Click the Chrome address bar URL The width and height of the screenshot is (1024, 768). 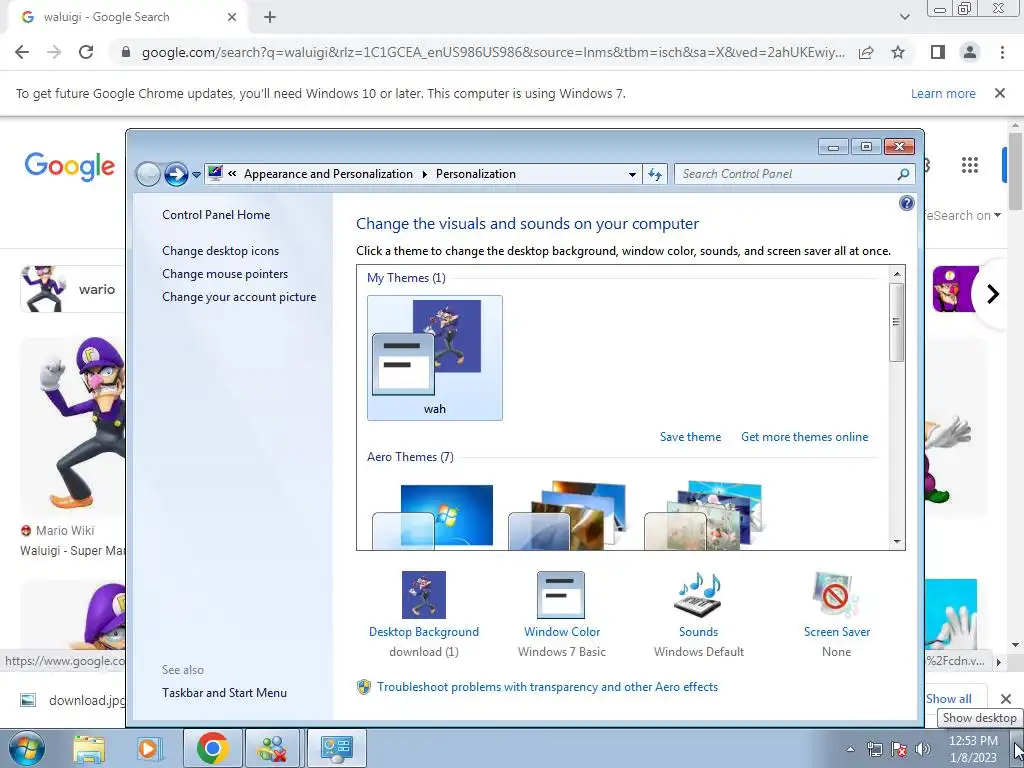pos(493,52)
